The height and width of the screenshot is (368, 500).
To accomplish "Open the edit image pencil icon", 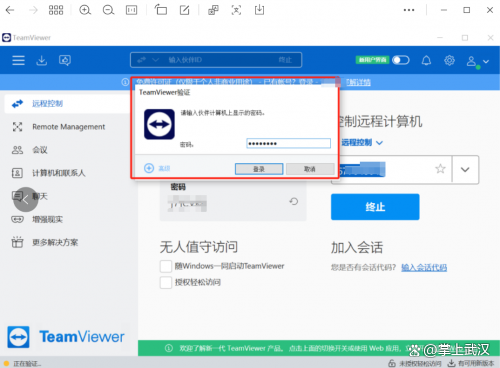I will tap(184, 10).
